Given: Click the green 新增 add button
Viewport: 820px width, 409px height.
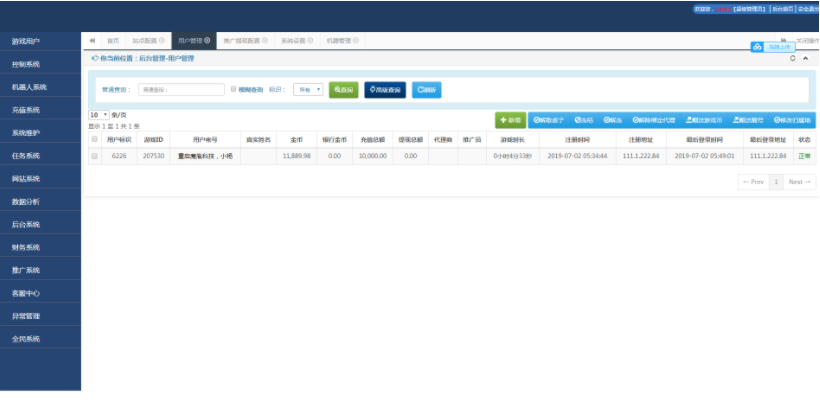Looking at the screenshot, I should tap(510, 120).
